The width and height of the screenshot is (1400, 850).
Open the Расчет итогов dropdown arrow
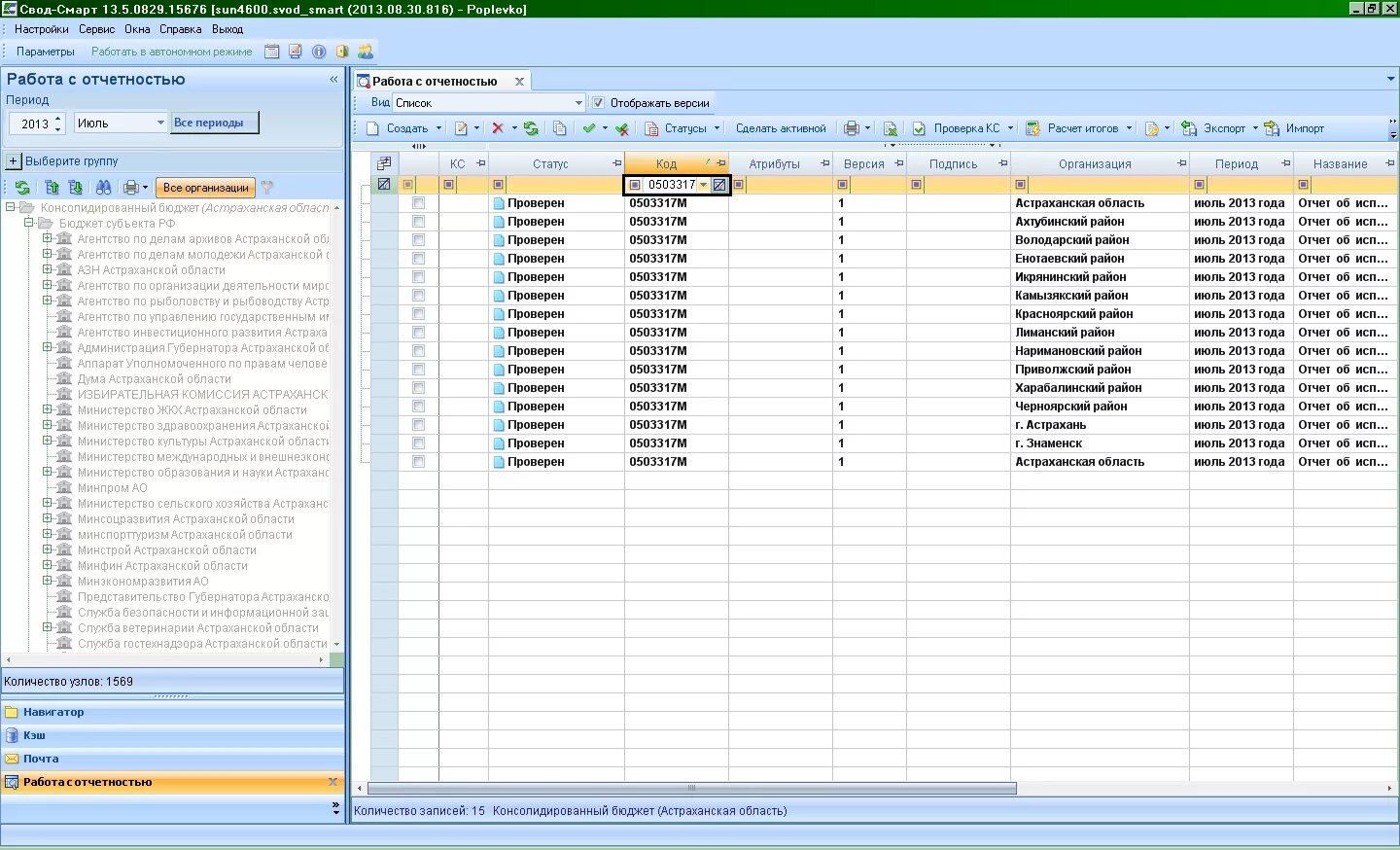click(x=1129, y=128)
